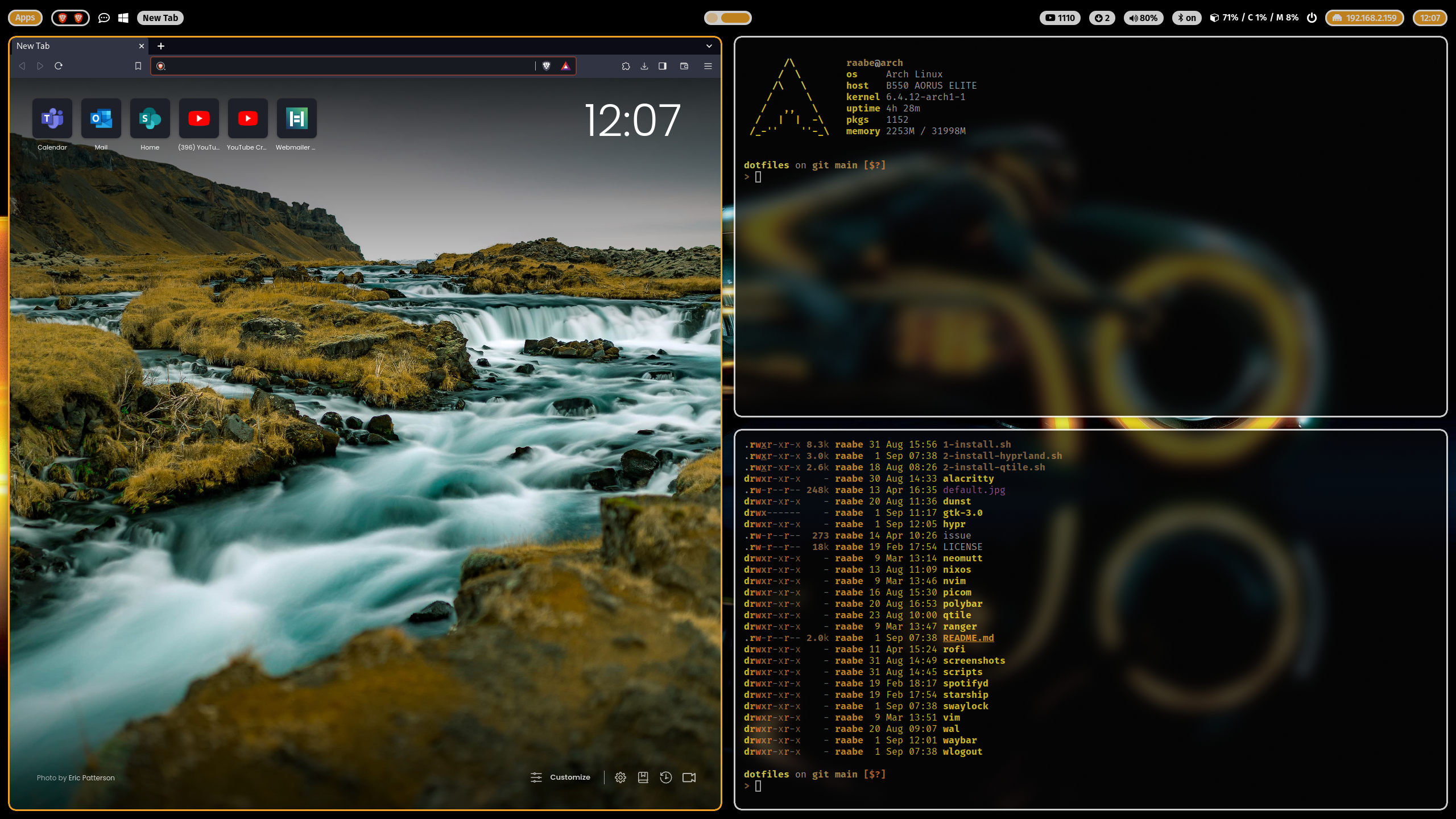Image resolution: width=1456 pixels, height=819 pixels.
Task: Reload the current page
Action: point(59,66)
